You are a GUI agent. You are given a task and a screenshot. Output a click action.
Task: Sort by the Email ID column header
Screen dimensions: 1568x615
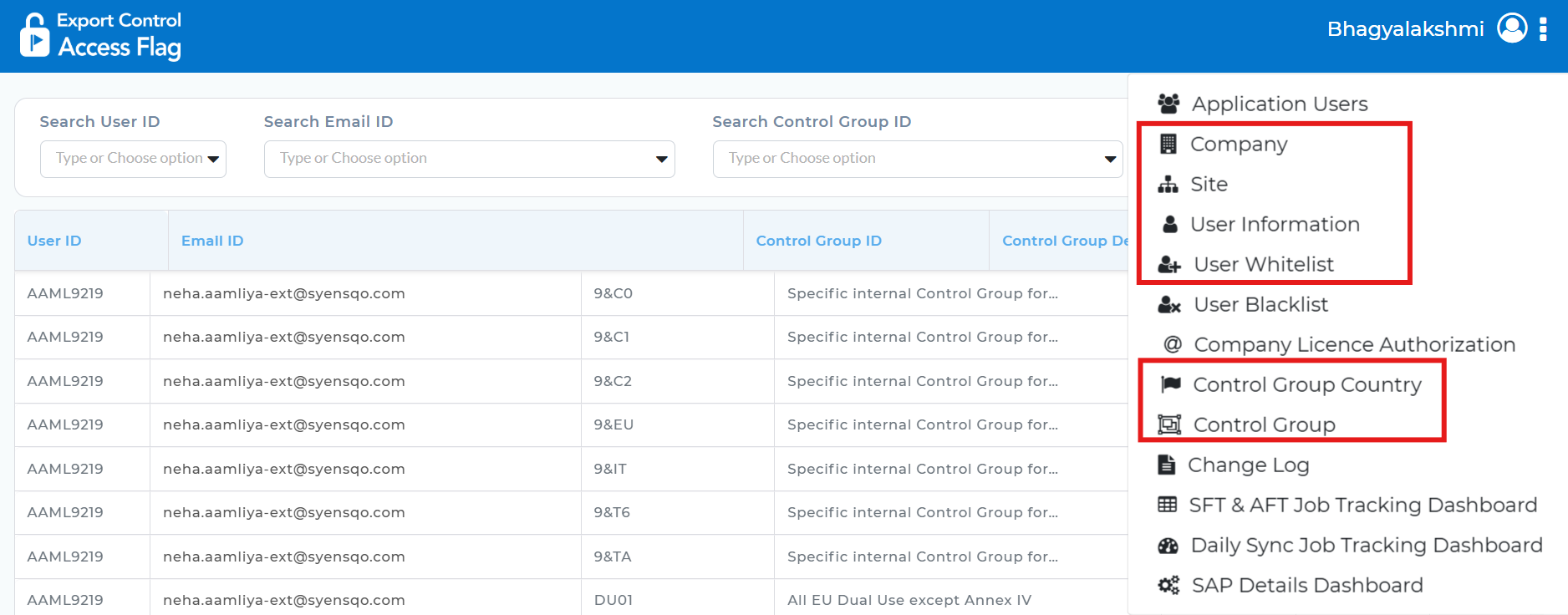point(212,241)
